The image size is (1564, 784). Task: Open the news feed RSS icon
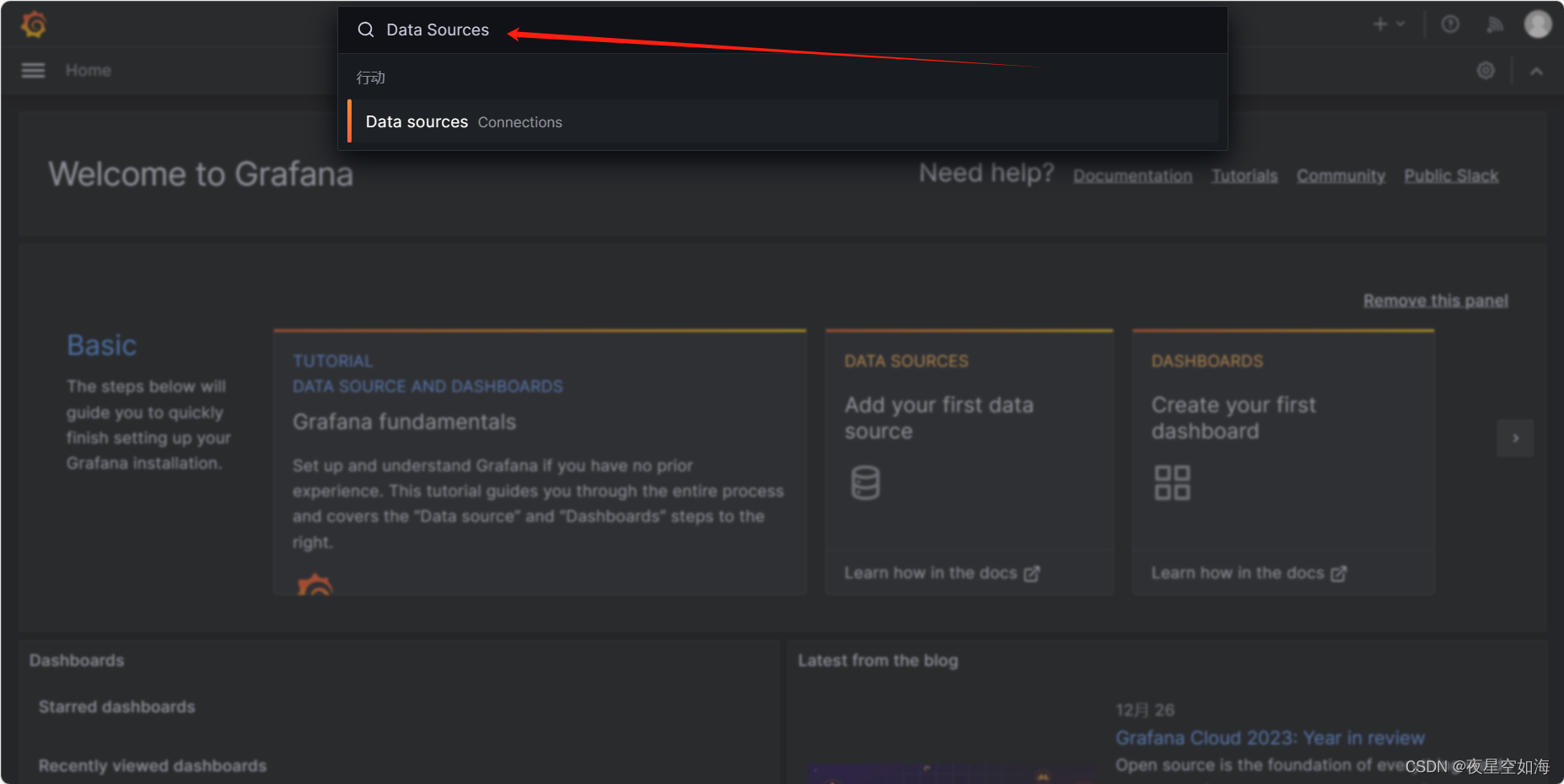(x=1495, y=24)
